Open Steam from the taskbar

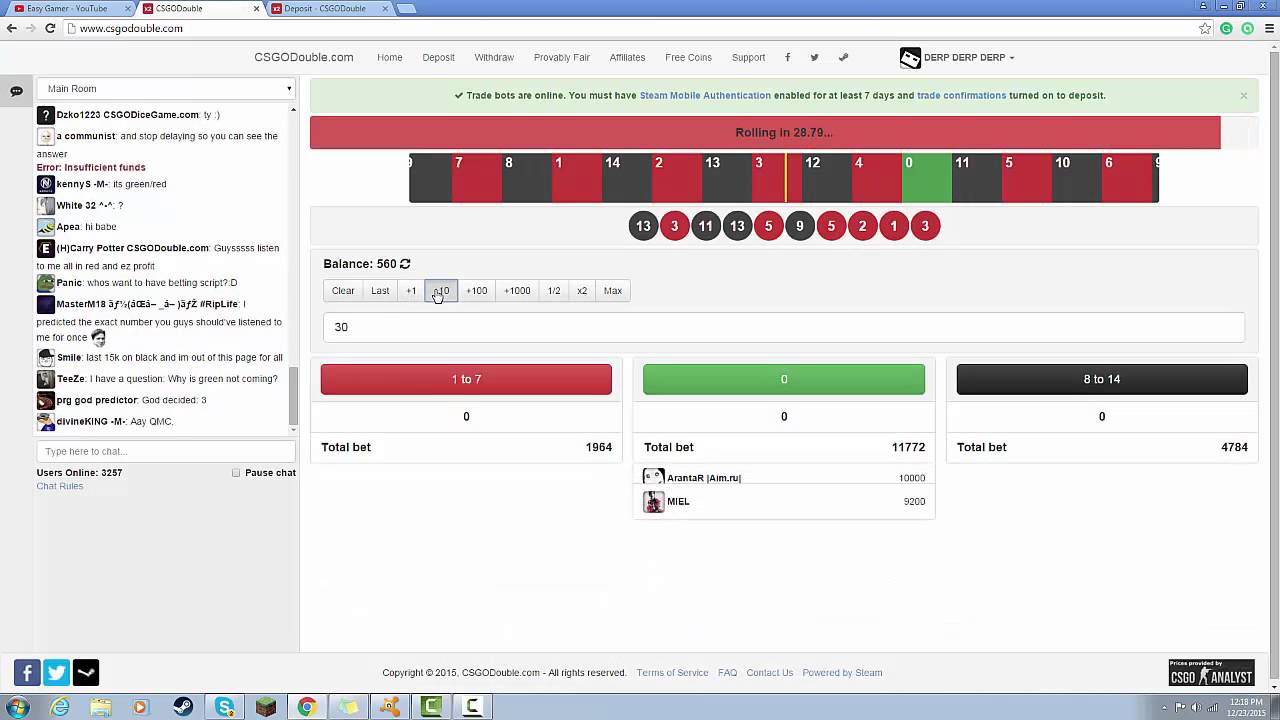(183, 707)
